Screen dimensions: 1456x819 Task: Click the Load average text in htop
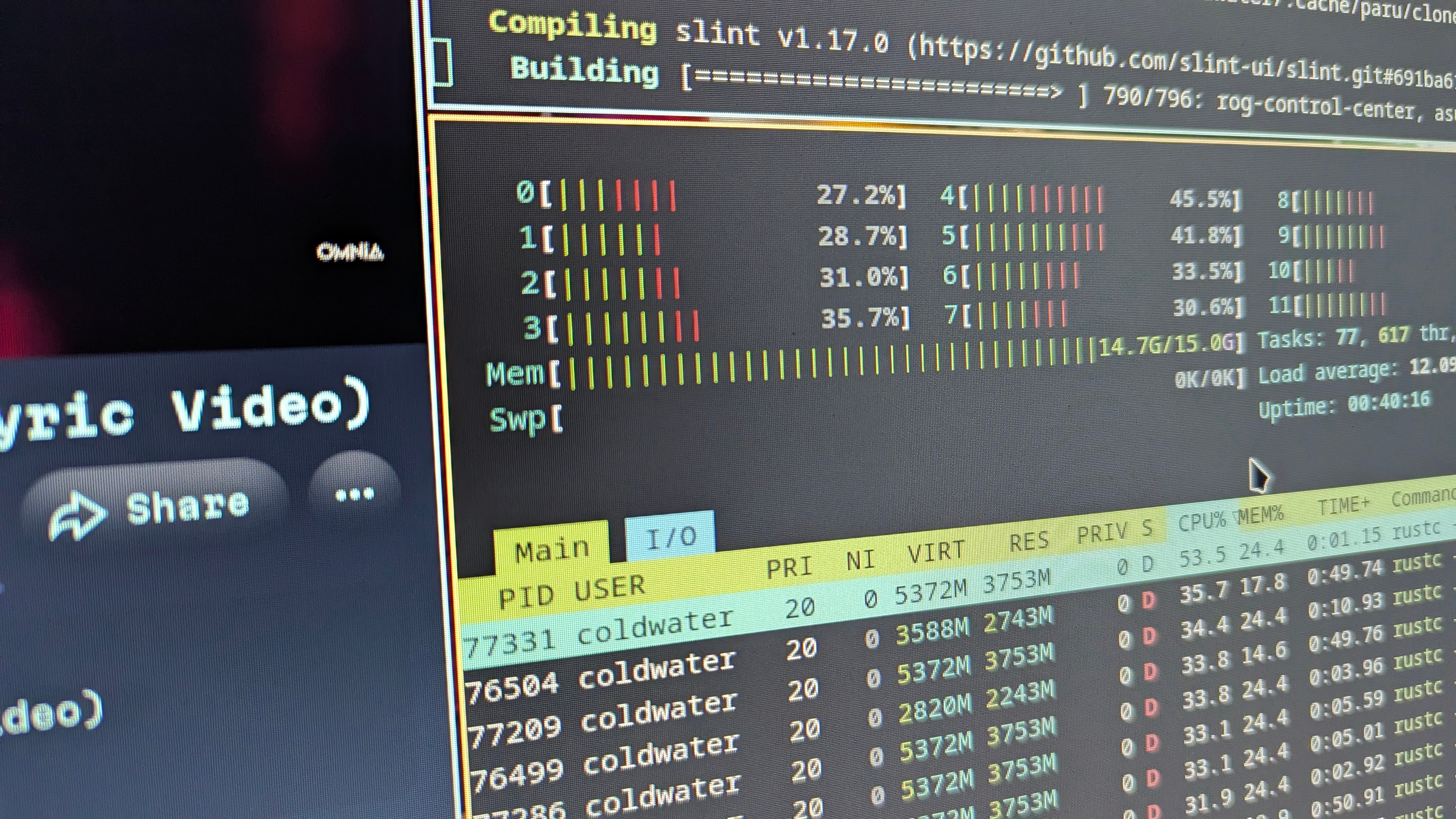coord(1357,370)
